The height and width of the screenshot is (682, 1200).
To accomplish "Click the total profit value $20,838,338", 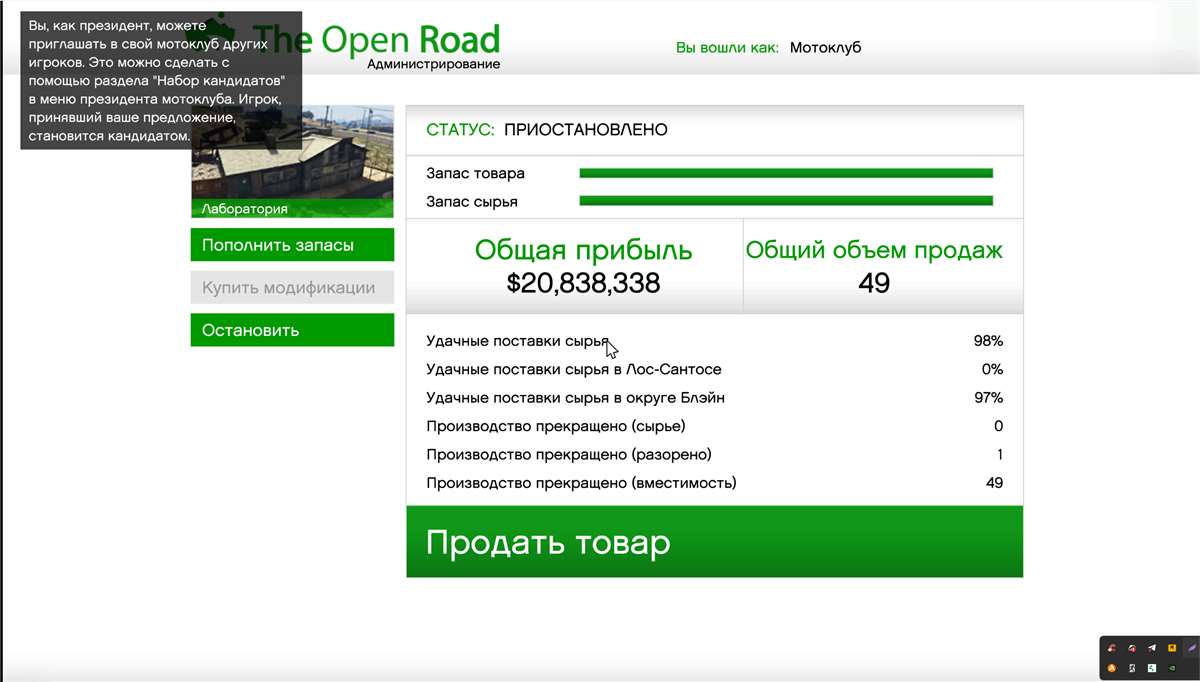I will coord(583,283).
